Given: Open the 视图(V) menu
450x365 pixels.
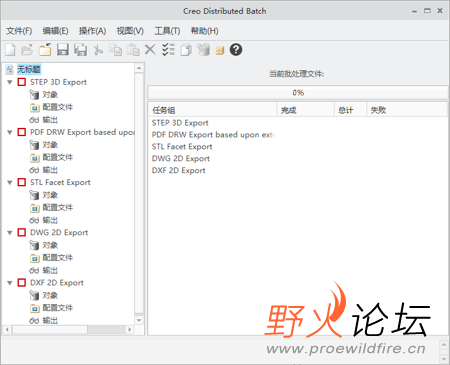Looking at the screenshot, I should 130,31.
